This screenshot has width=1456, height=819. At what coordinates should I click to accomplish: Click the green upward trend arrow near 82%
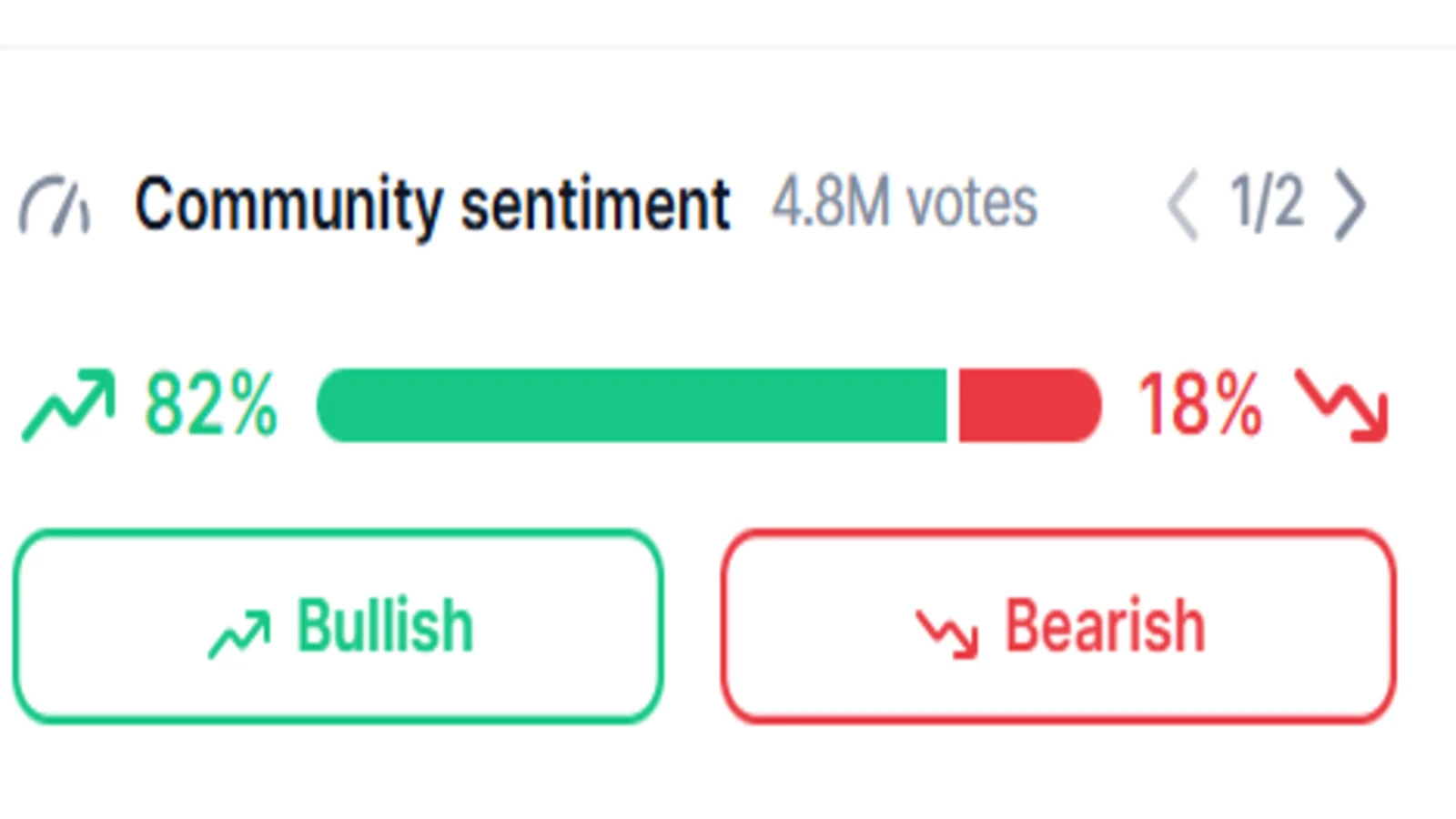pos(69,405)
